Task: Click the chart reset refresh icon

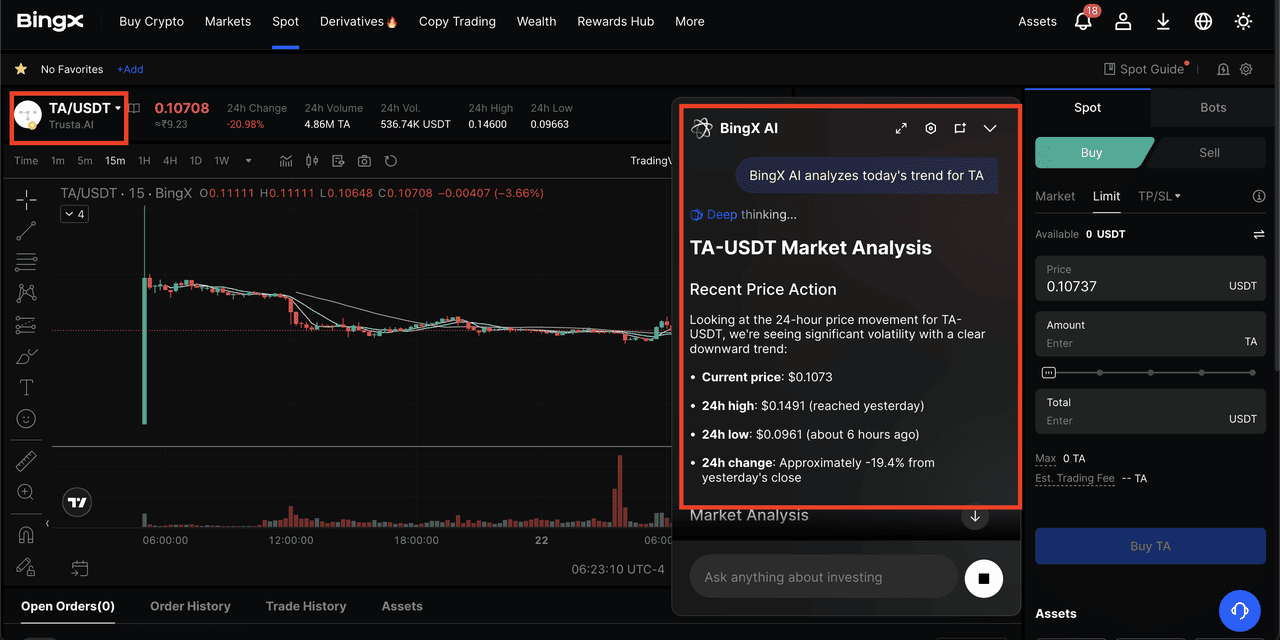Action: coord(391,161)
